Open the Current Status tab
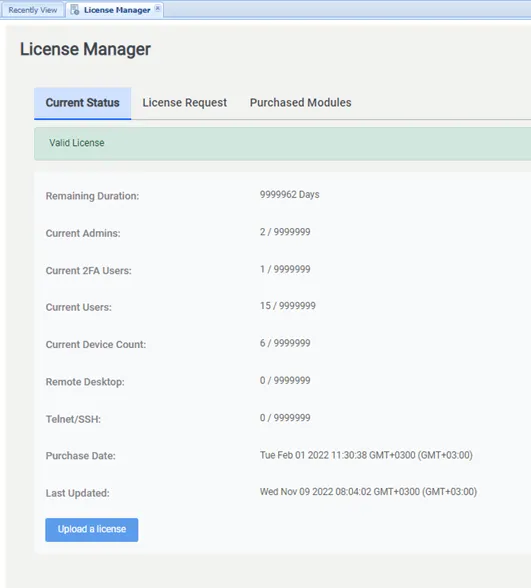 tap(82, 103)
